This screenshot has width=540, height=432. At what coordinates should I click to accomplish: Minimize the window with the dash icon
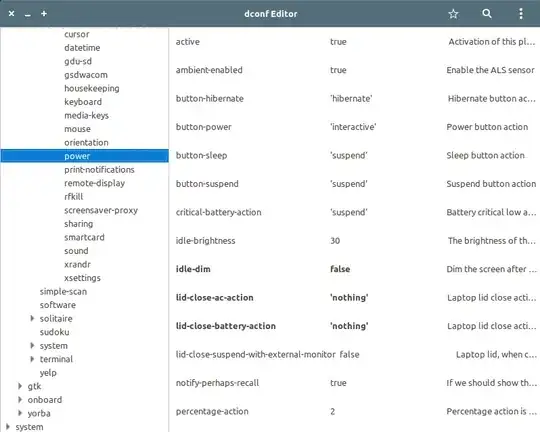pos(28,15)
